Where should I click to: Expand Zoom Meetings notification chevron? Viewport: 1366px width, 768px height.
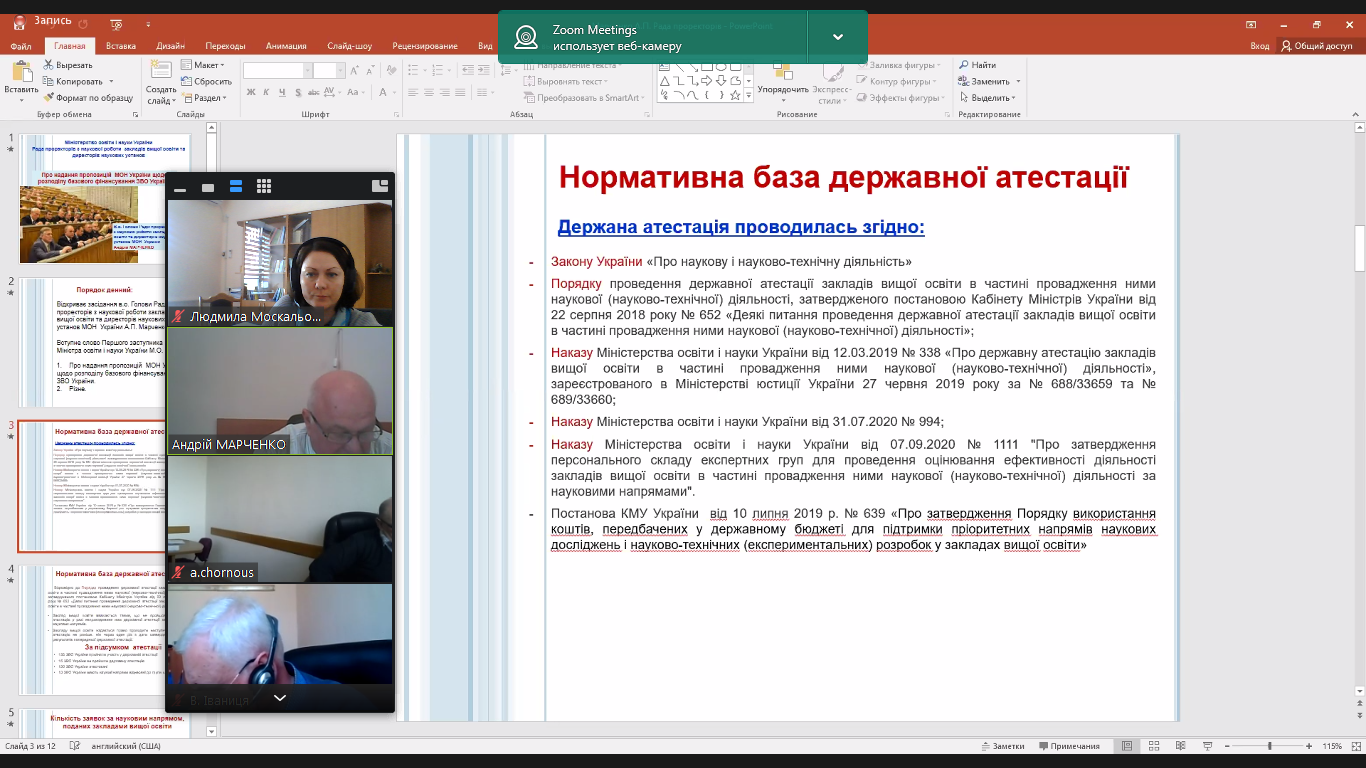click(x=838, y=37)
